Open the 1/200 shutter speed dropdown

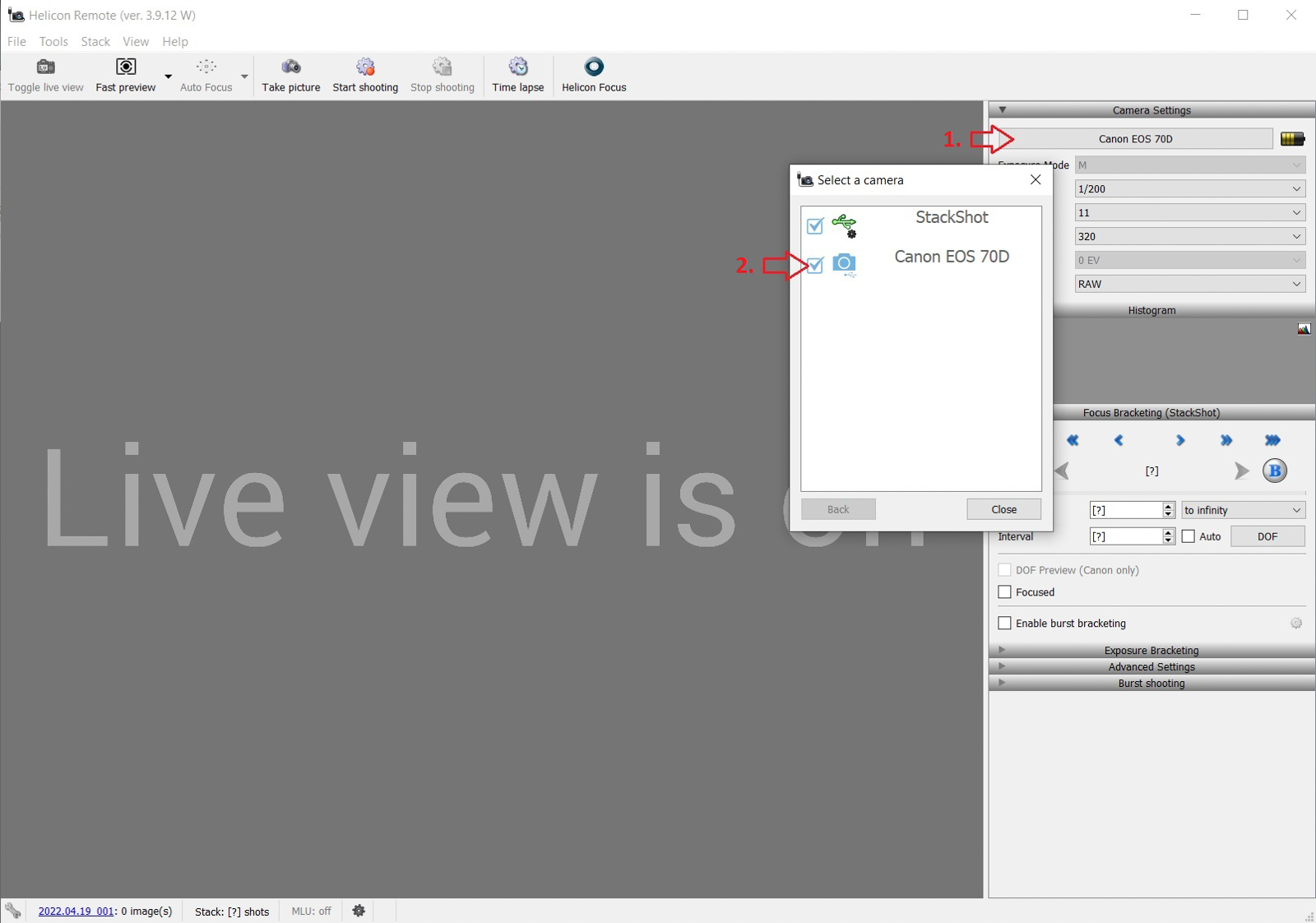tap(1189, 189)
